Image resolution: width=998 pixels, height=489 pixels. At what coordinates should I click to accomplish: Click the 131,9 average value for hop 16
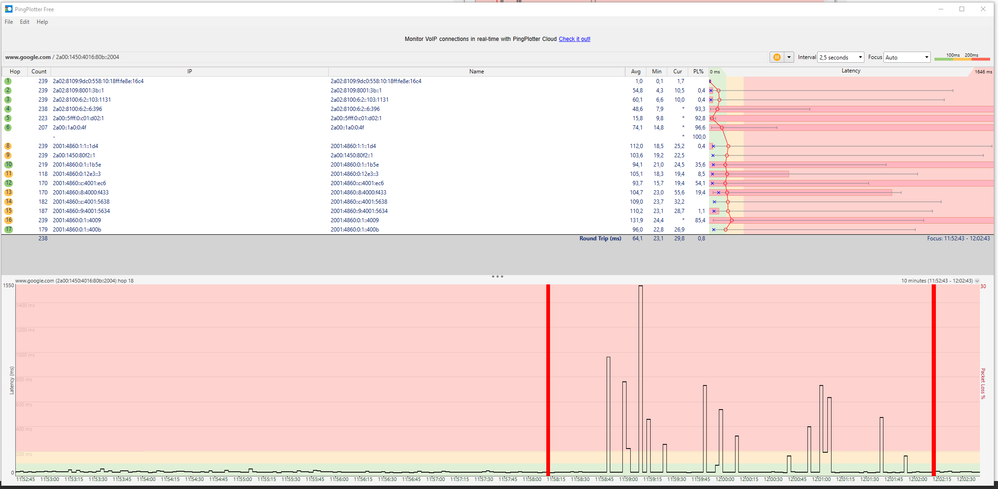click(x=636, y=220)
